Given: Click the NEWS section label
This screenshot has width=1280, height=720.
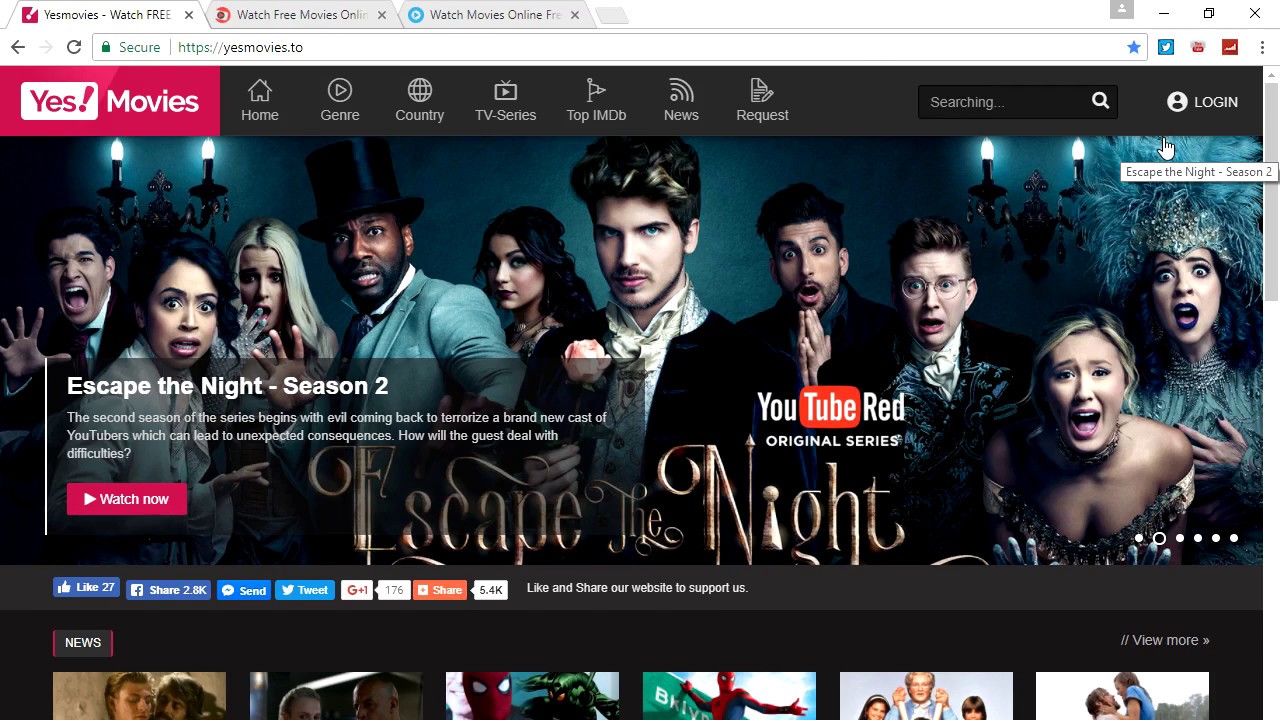Looking at the screenshot, I should point(83,643).
